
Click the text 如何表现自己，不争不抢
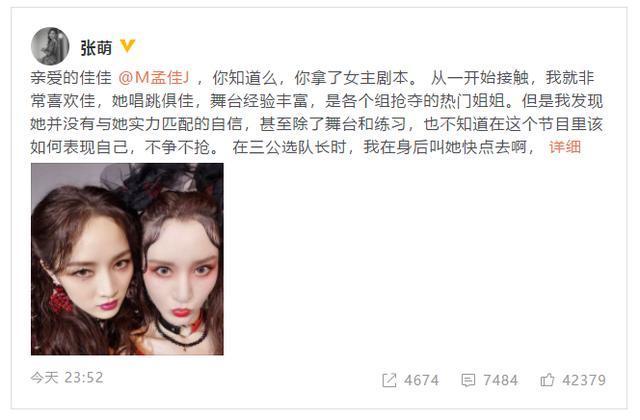point(124,147)
